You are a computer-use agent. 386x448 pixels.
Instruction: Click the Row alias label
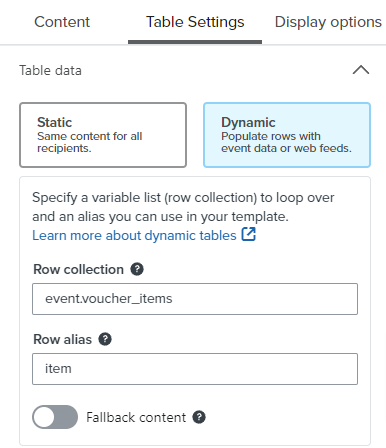62,339
